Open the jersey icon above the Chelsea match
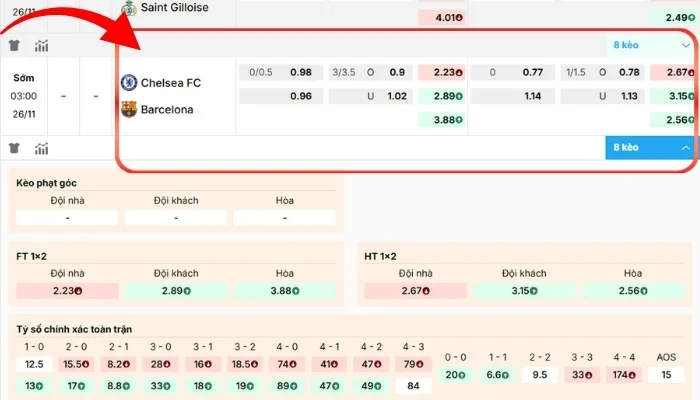 click(14, 45)
